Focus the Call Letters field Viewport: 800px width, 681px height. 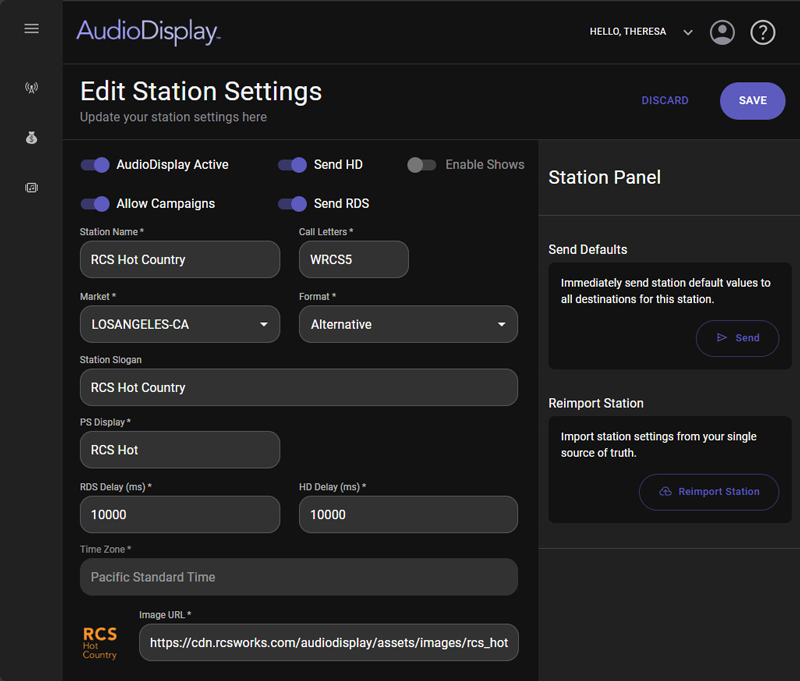(x=354, y=259)
